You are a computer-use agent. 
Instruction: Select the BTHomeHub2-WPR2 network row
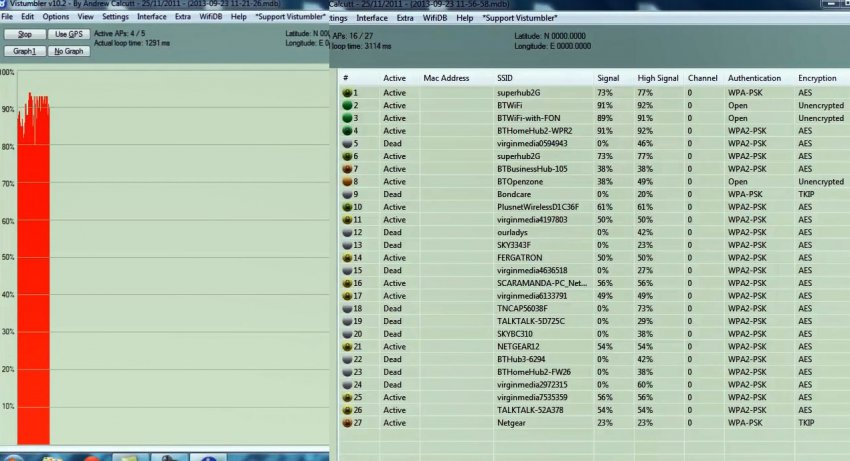[x=532, y=131]
